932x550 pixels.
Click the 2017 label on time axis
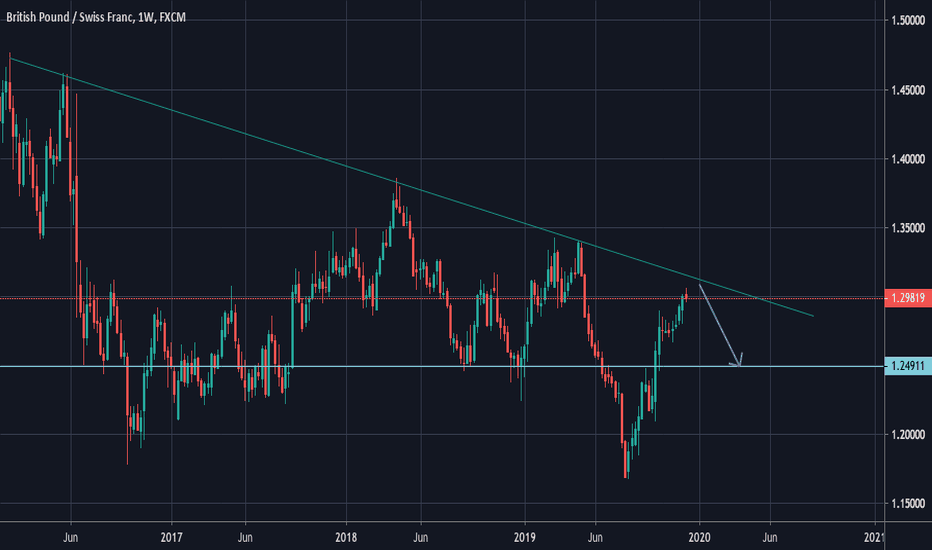point(171,538)
